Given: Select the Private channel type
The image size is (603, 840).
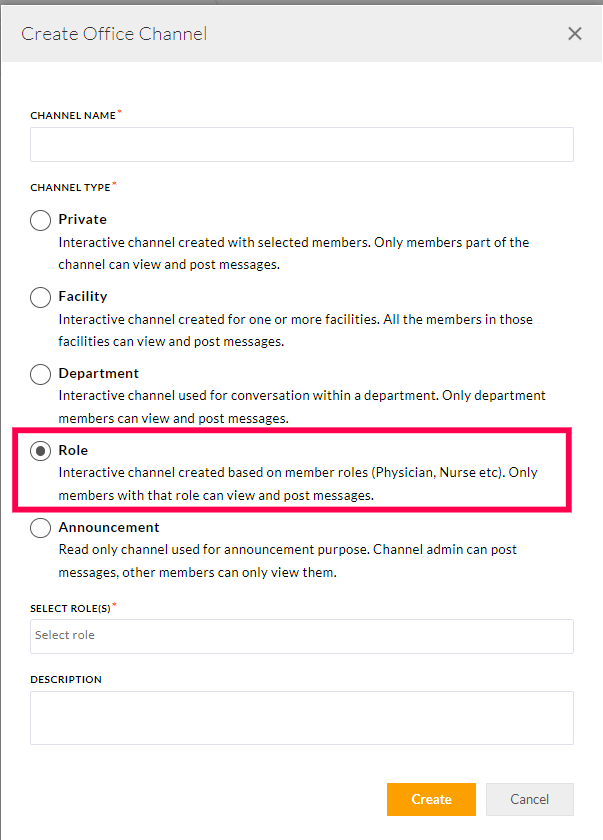Looking at the screenshot, I should click(40, 220).
